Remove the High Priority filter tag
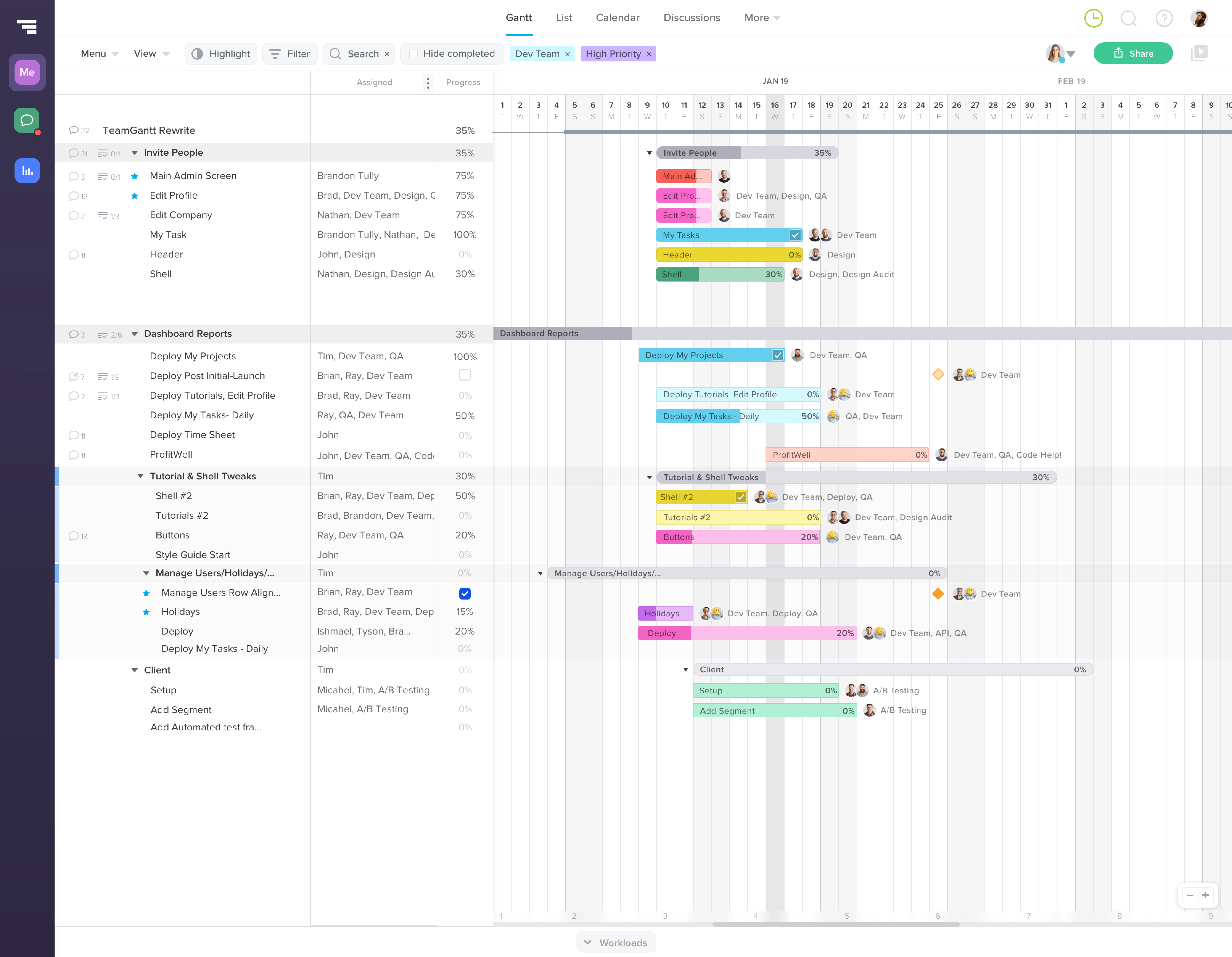This screenshot has width=1232, height=957. point(649,54)
